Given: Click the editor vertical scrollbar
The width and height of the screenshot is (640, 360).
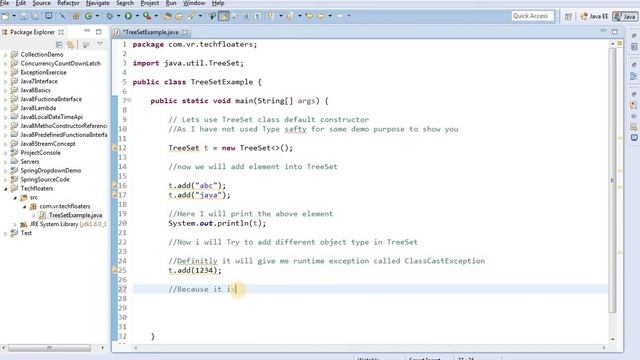Looking at the screenshot, I should click(613, 180).
